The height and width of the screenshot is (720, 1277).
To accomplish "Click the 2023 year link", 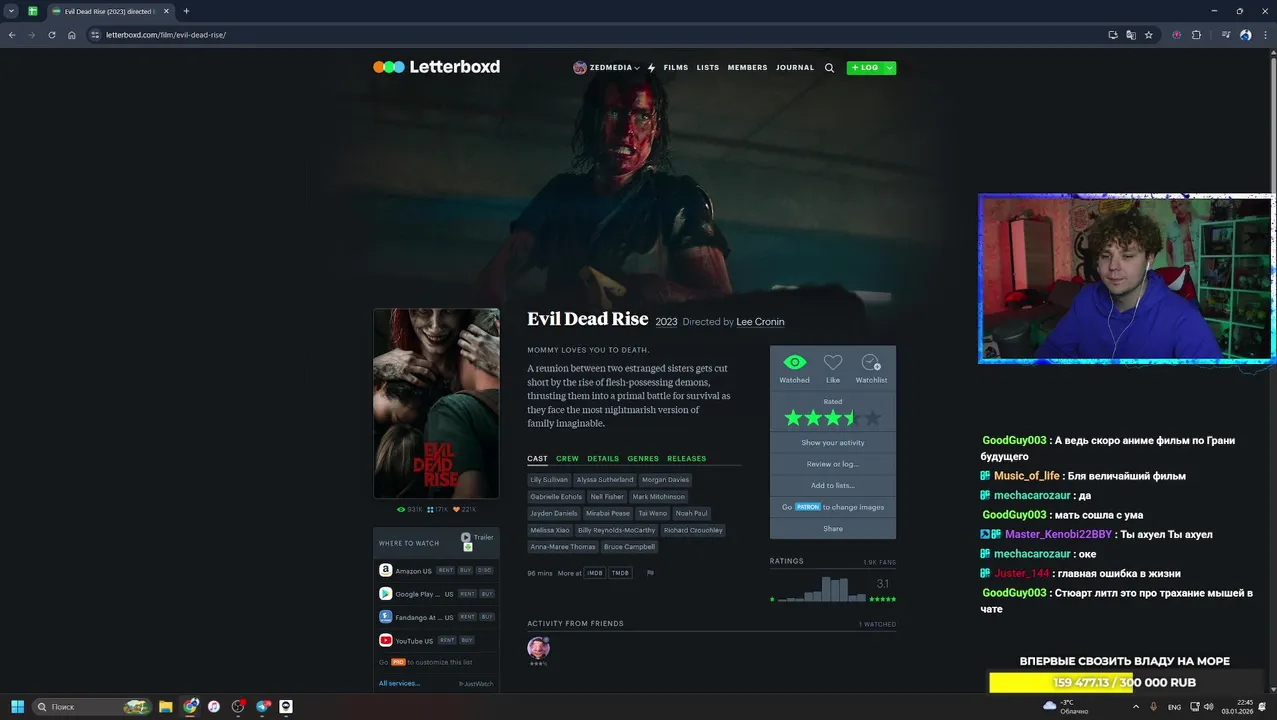I will (666, 322).
